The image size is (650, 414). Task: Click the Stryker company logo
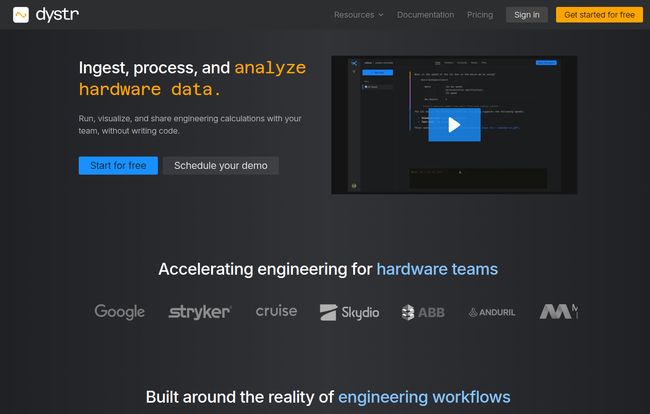(x=200, y=312)
